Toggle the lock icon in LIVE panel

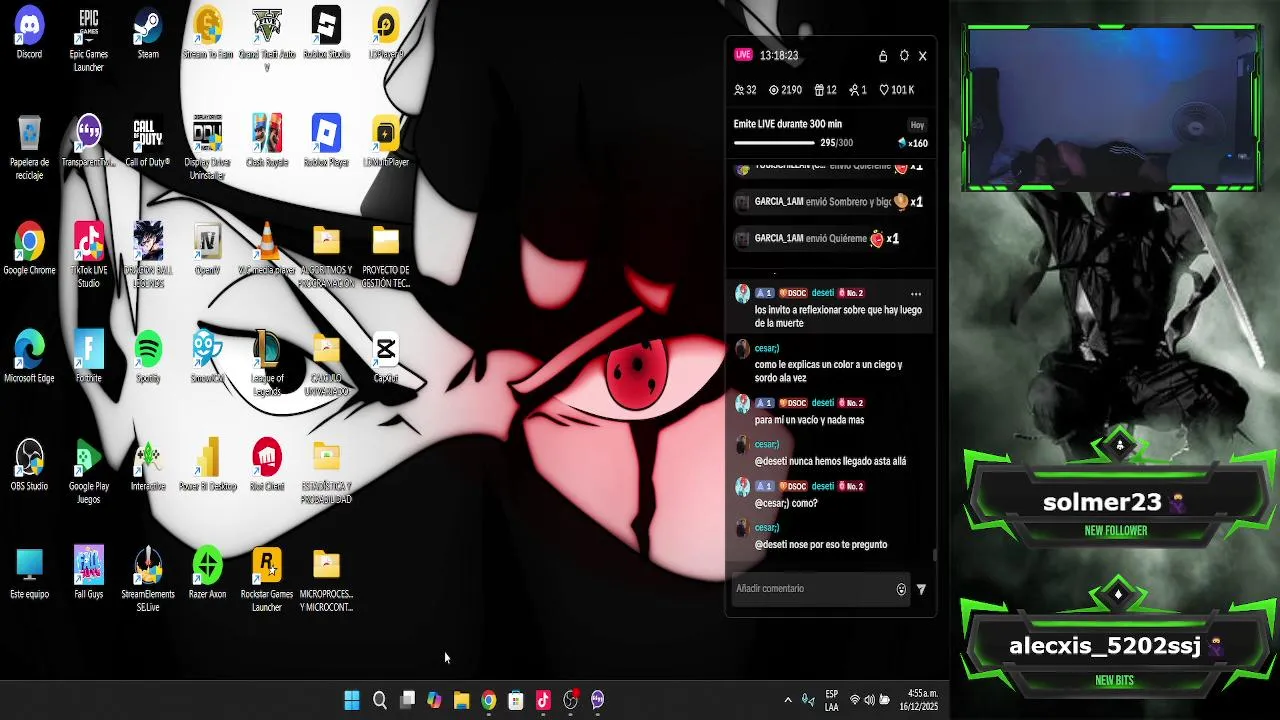tap(883, 56)
